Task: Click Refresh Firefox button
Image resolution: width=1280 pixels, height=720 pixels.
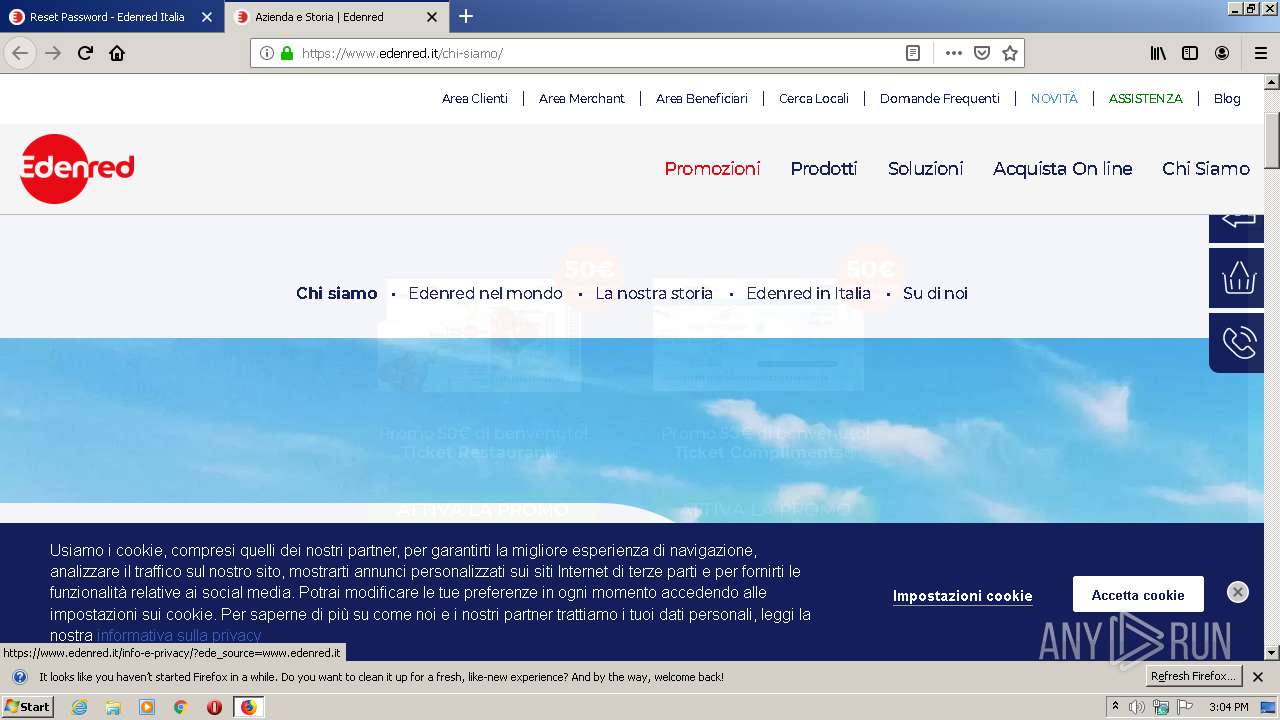Action: coord(1194,676)
